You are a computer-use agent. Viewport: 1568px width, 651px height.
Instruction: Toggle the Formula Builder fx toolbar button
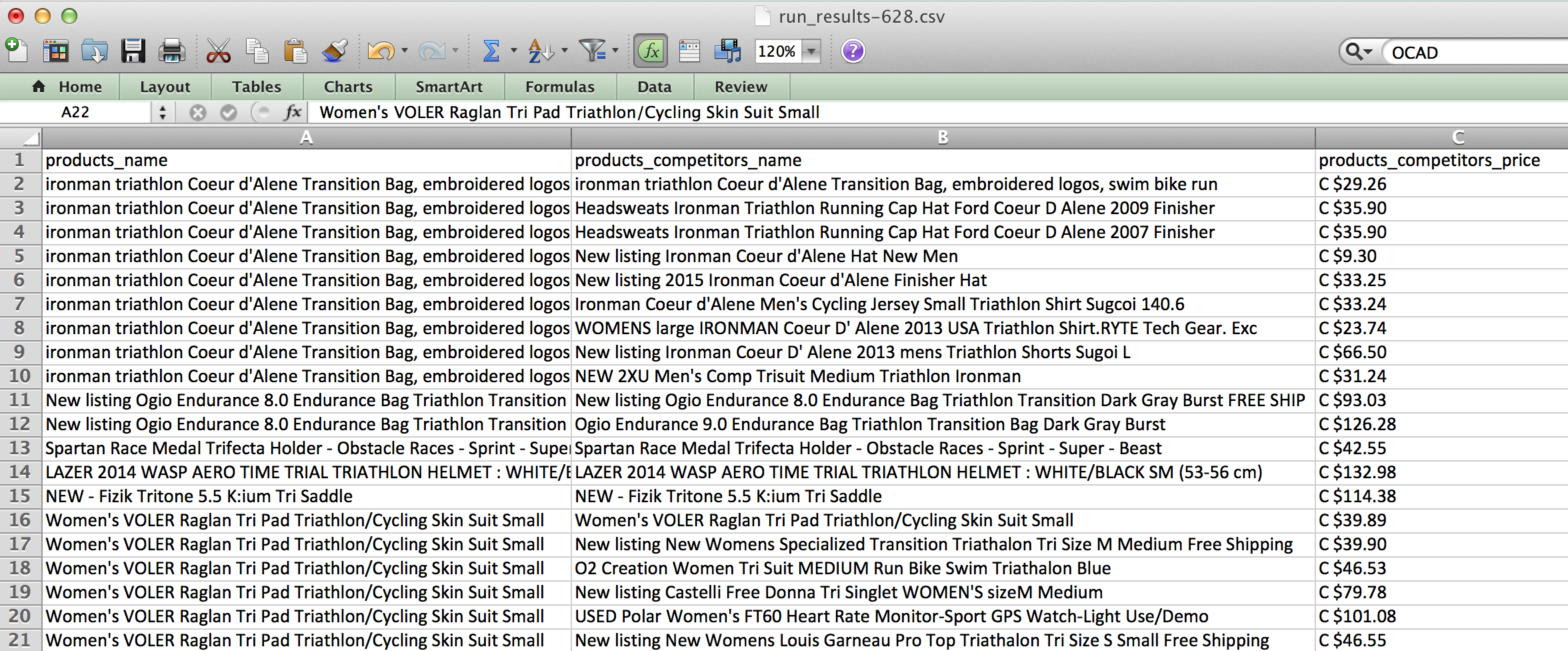651,51
